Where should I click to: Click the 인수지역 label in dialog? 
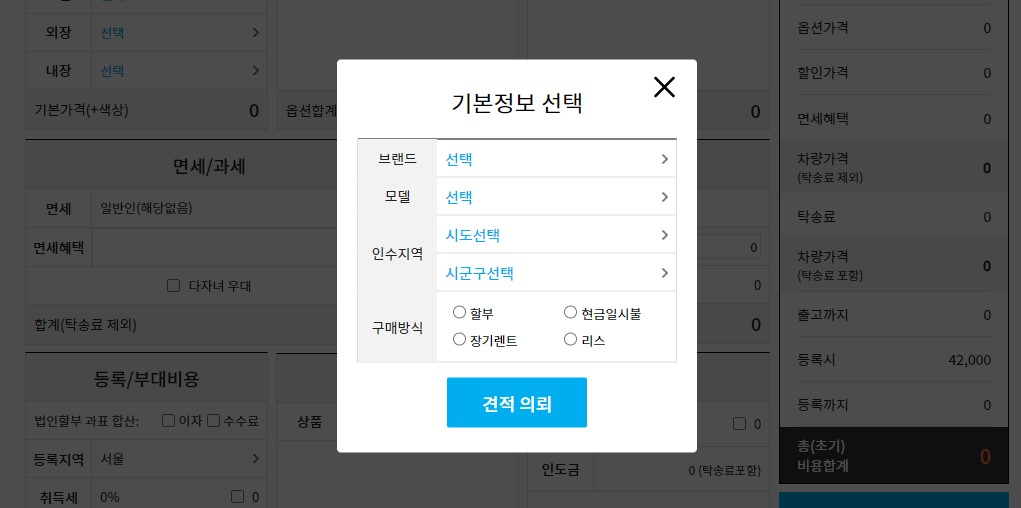tap(397, 254)
